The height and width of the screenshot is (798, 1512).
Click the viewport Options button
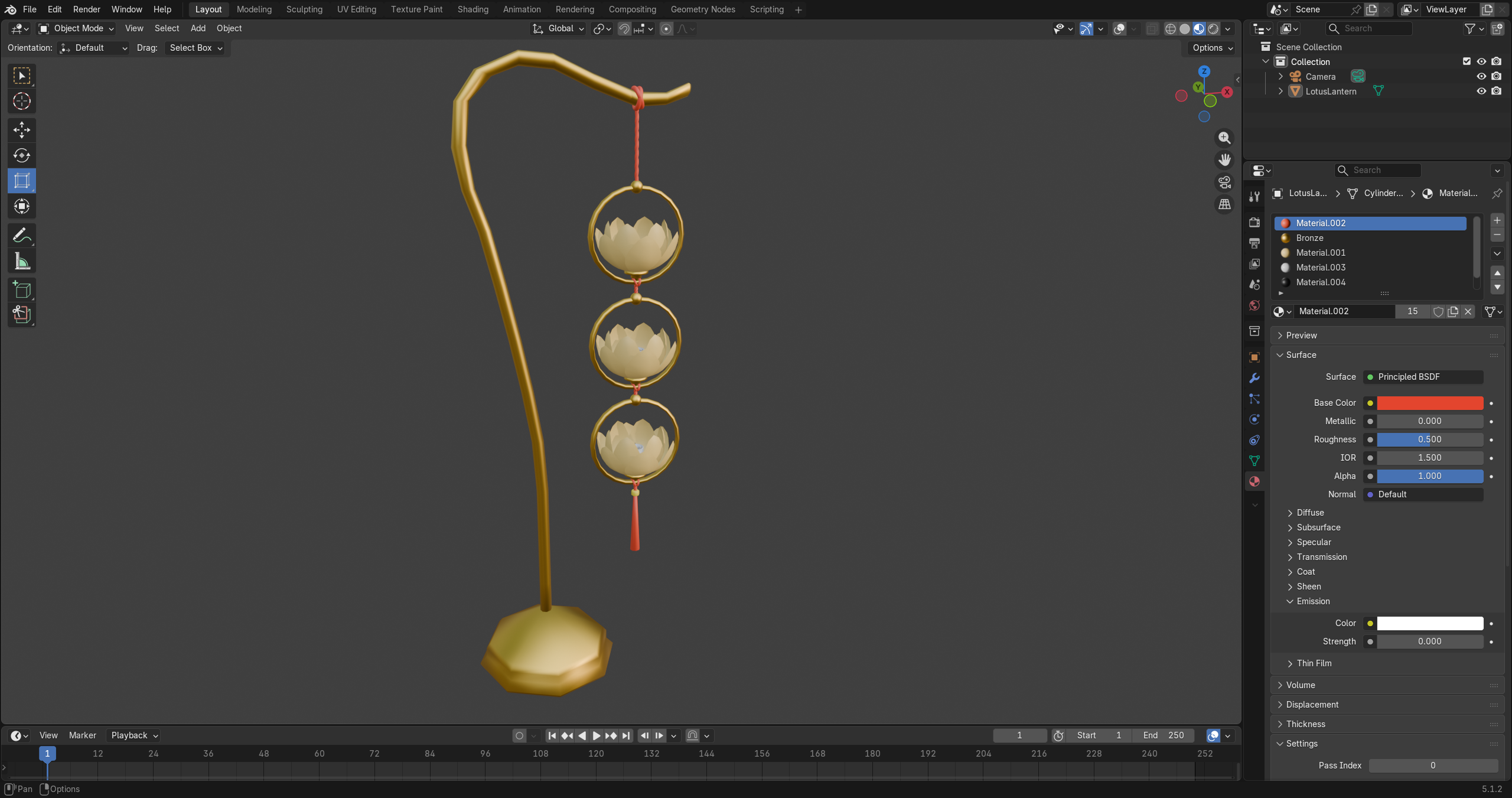click(1213, 48)
